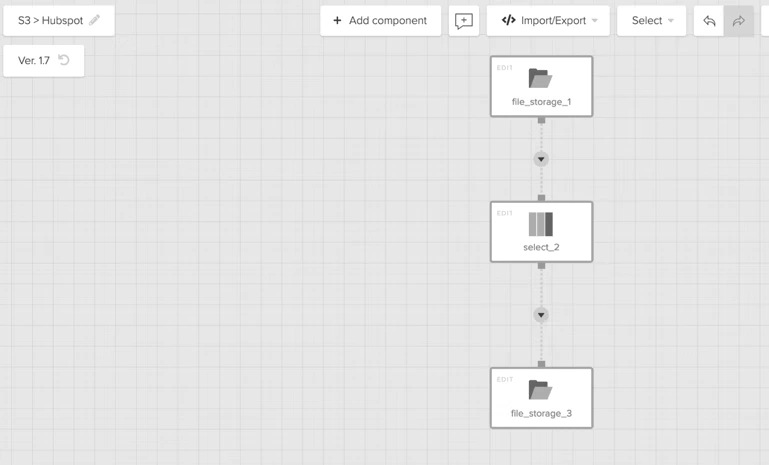Click the output port under select_2

[541, 266]
